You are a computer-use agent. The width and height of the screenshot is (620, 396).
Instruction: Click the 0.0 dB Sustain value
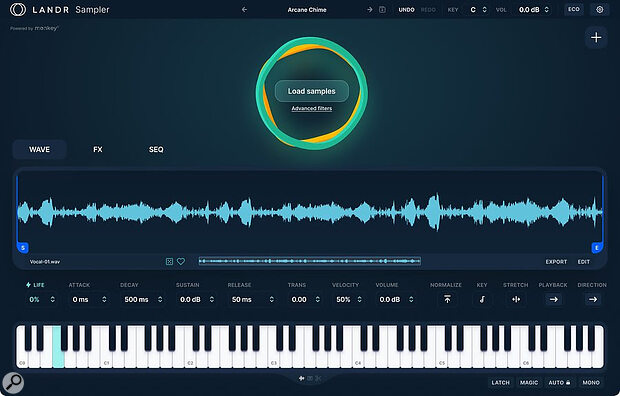pyautogui.click(x=190, y=299)
